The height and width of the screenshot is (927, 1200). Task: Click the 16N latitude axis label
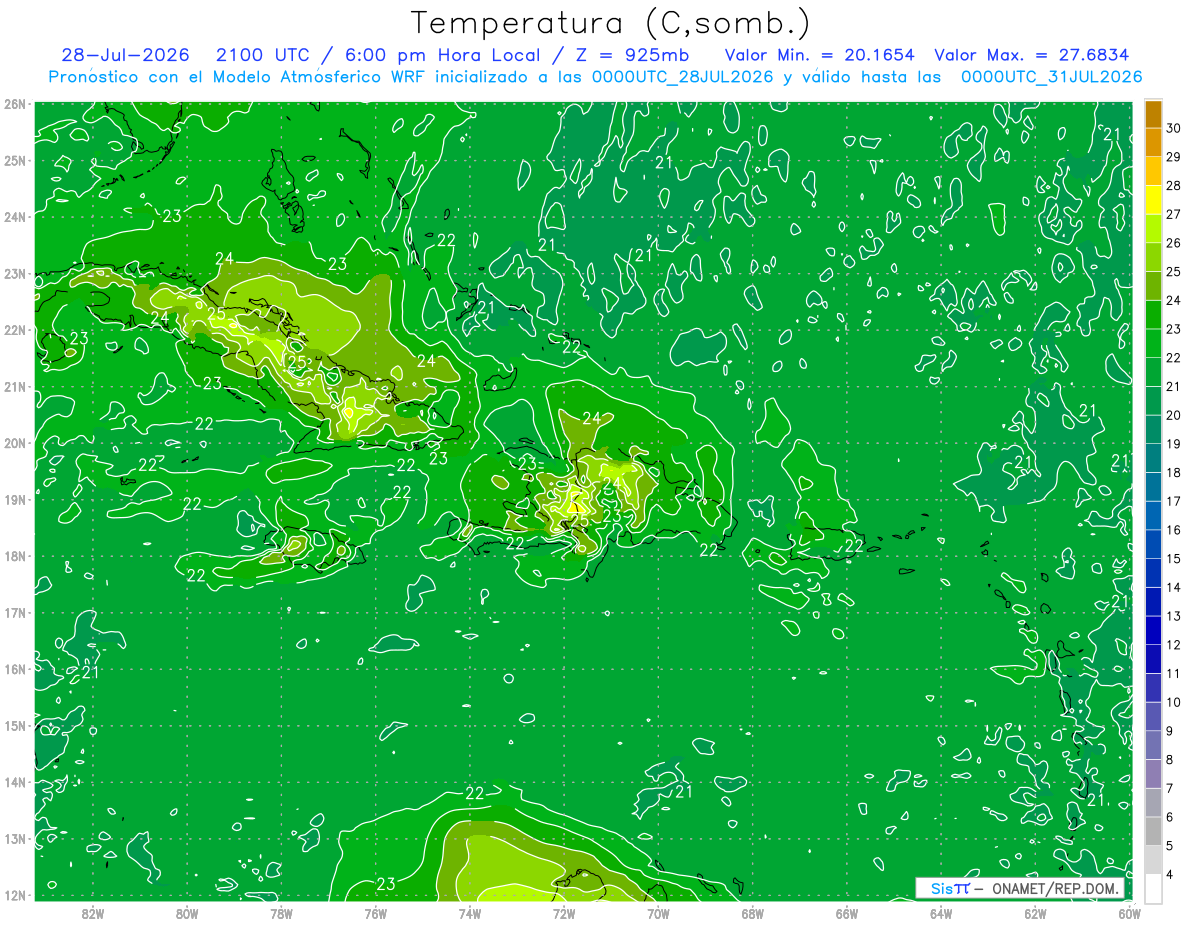(14, 669)
